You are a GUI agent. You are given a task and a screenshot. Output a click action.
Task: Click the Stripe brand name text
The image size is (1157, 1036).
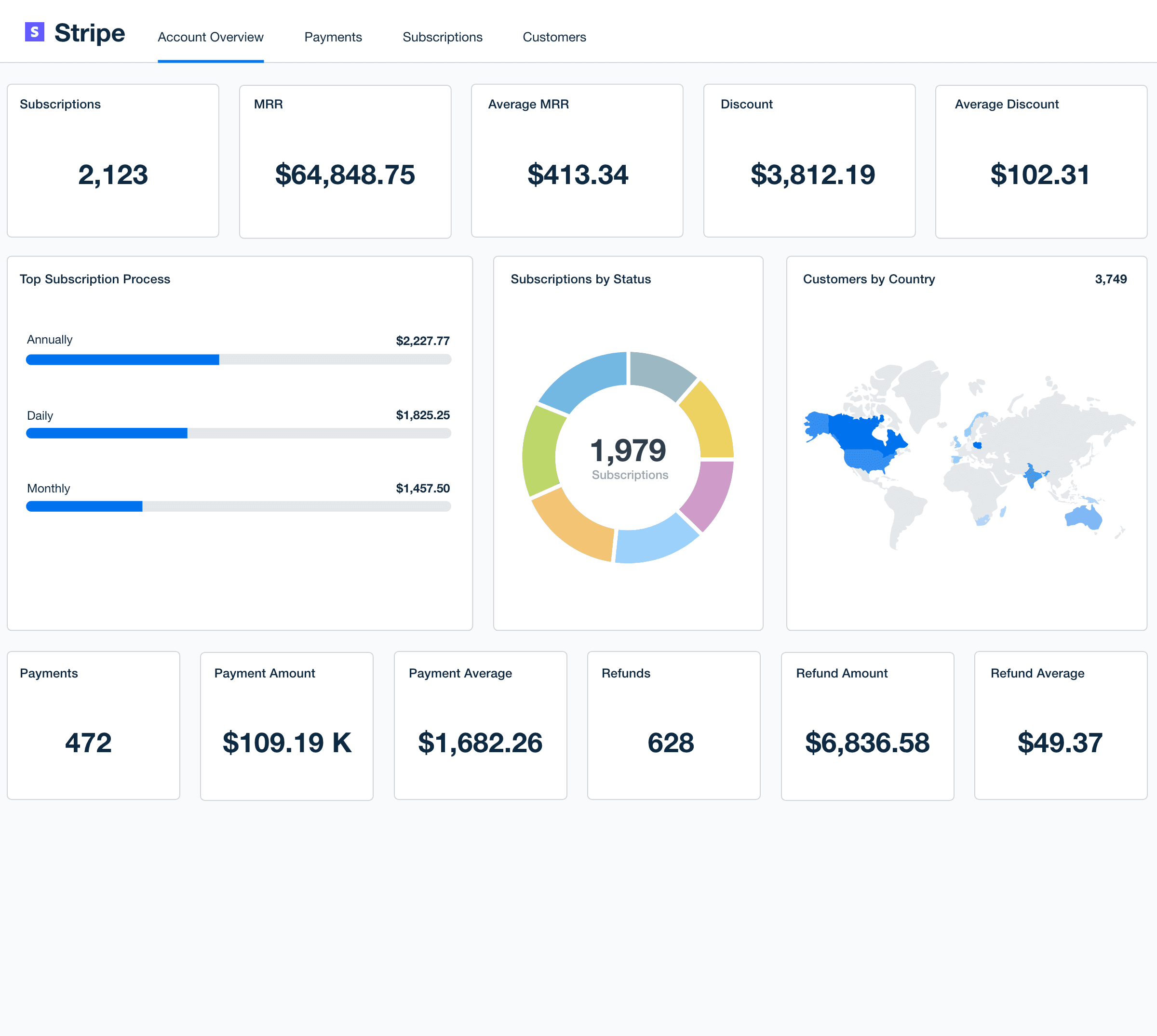(89, 33)
